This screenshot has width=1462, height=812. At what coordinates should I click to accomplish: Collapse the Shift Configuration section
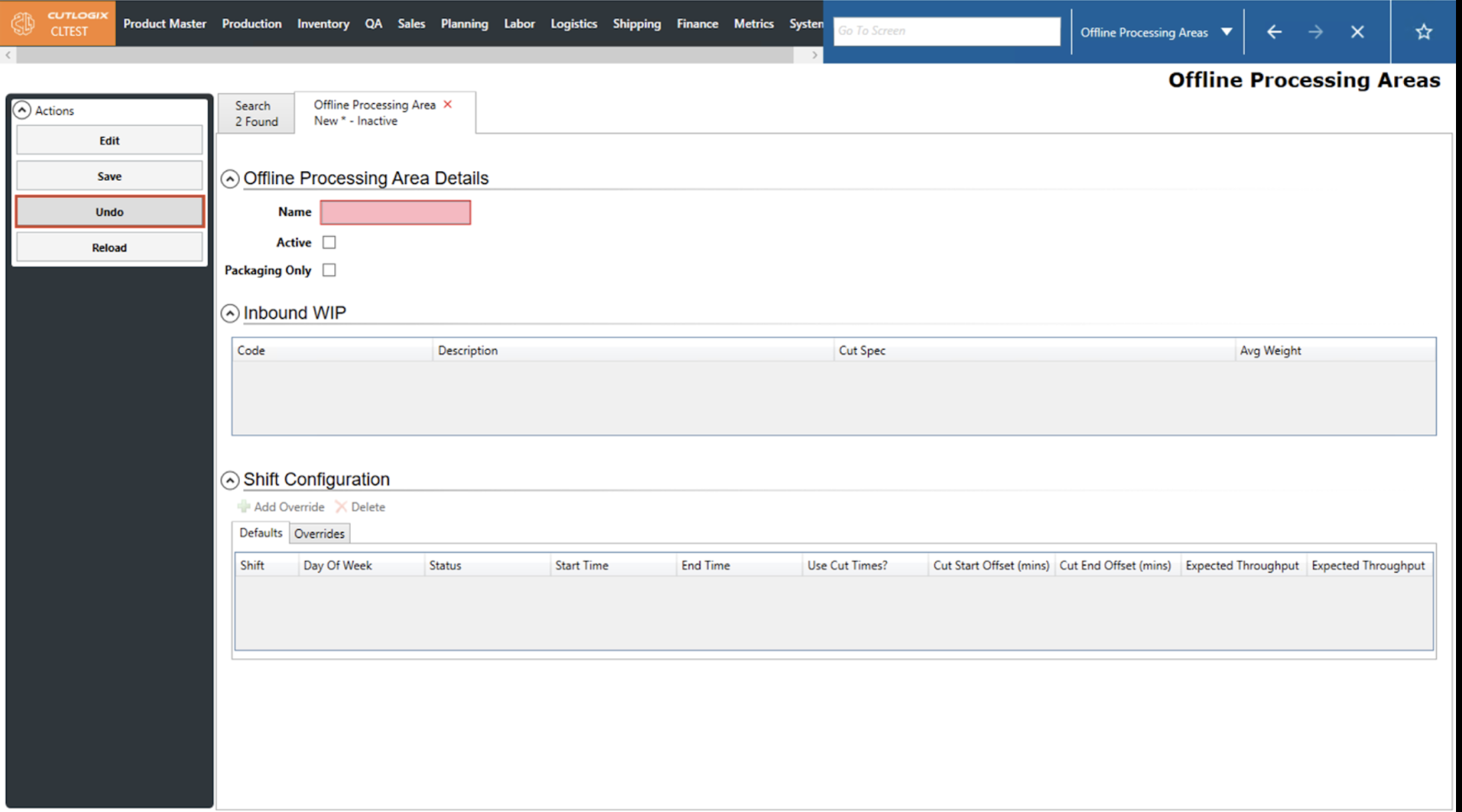230,480
